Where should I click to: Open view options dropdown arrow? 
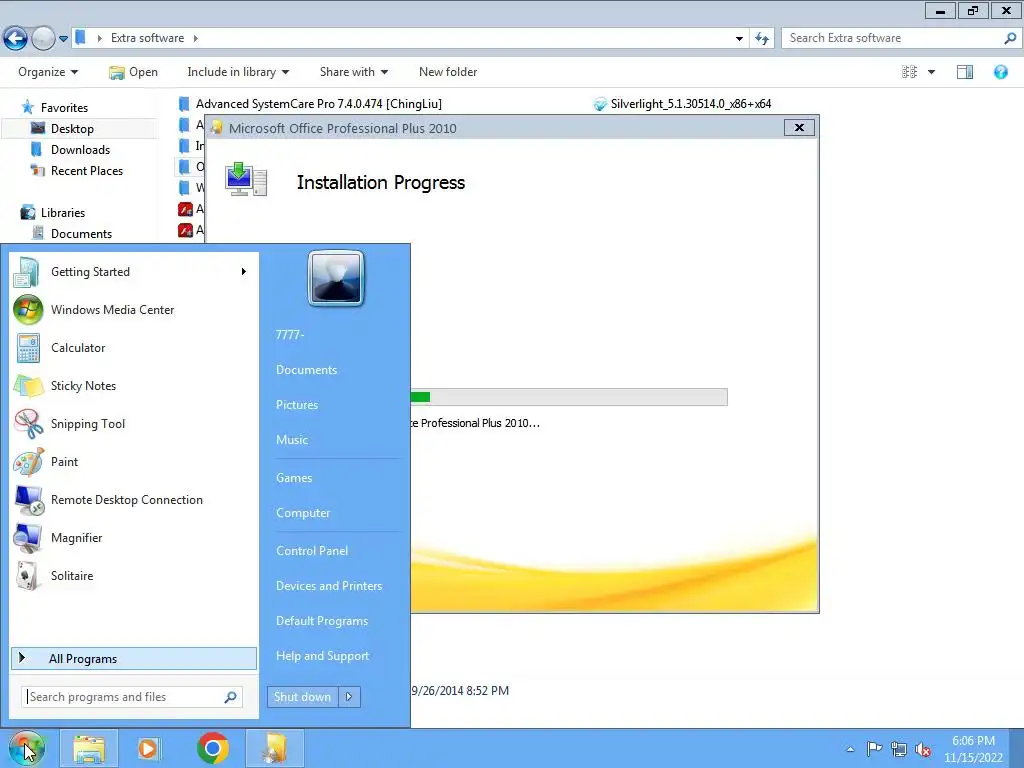(x=931, y=72)
